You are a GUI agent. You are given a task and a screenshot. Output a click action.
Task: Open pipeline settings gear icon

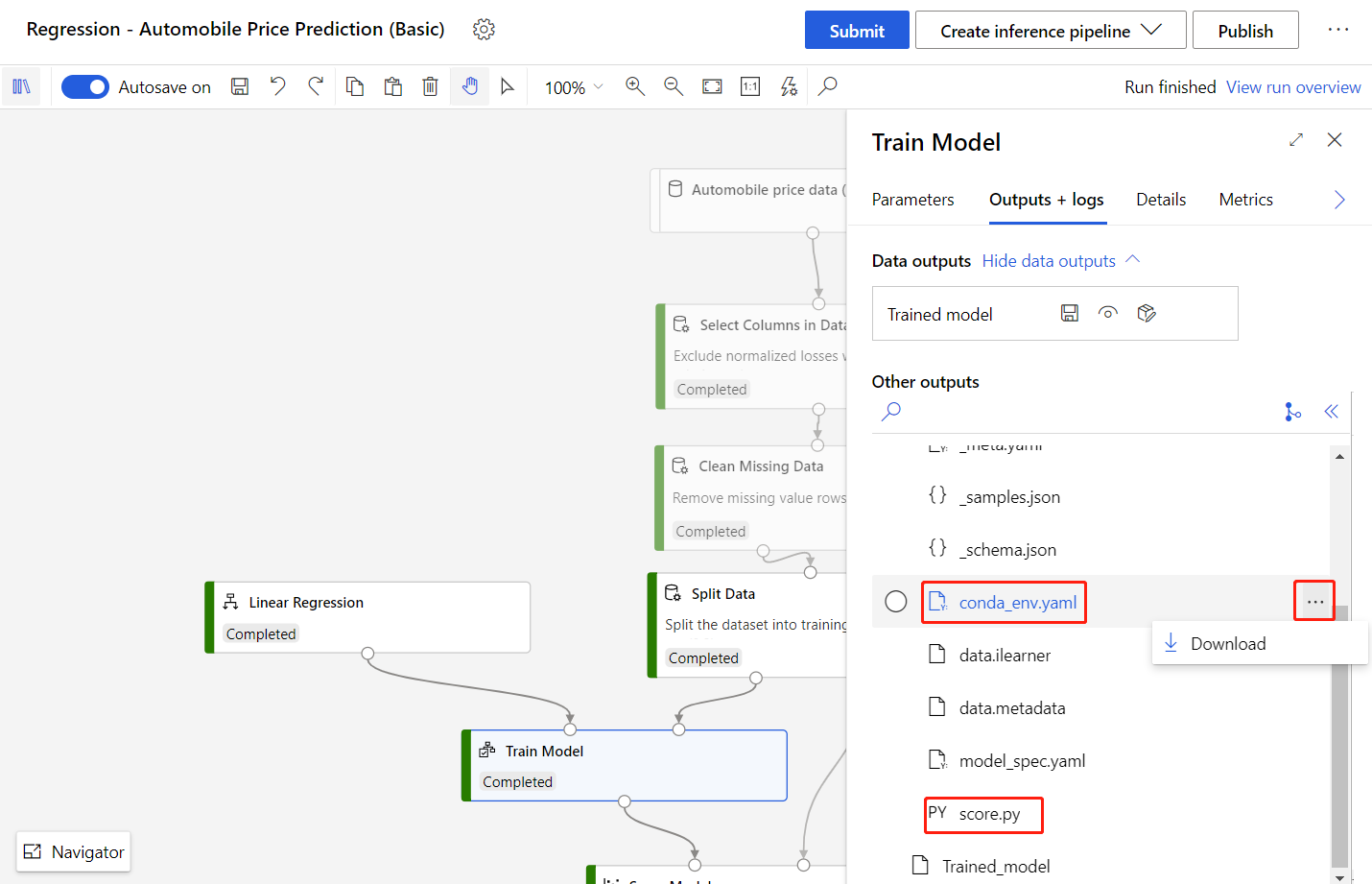(484, 30)
